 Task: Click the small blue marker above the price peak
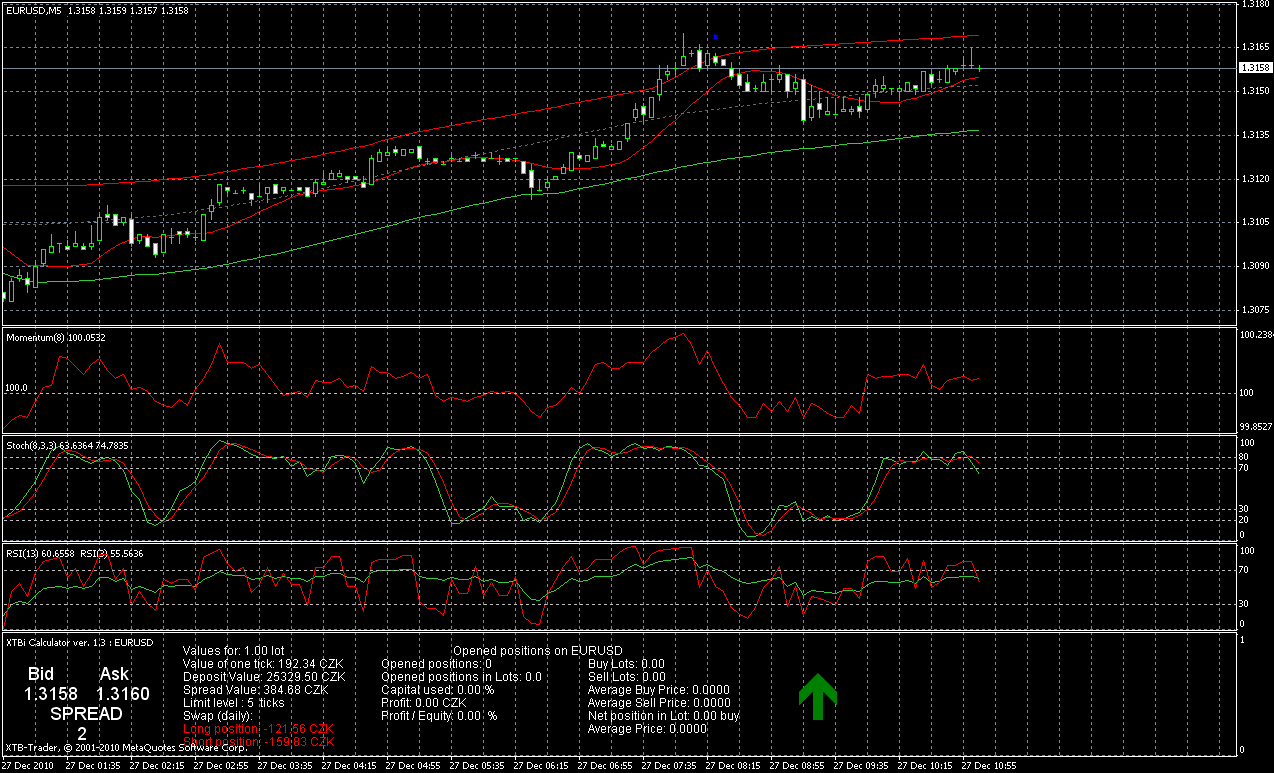[x=715, y=37]
